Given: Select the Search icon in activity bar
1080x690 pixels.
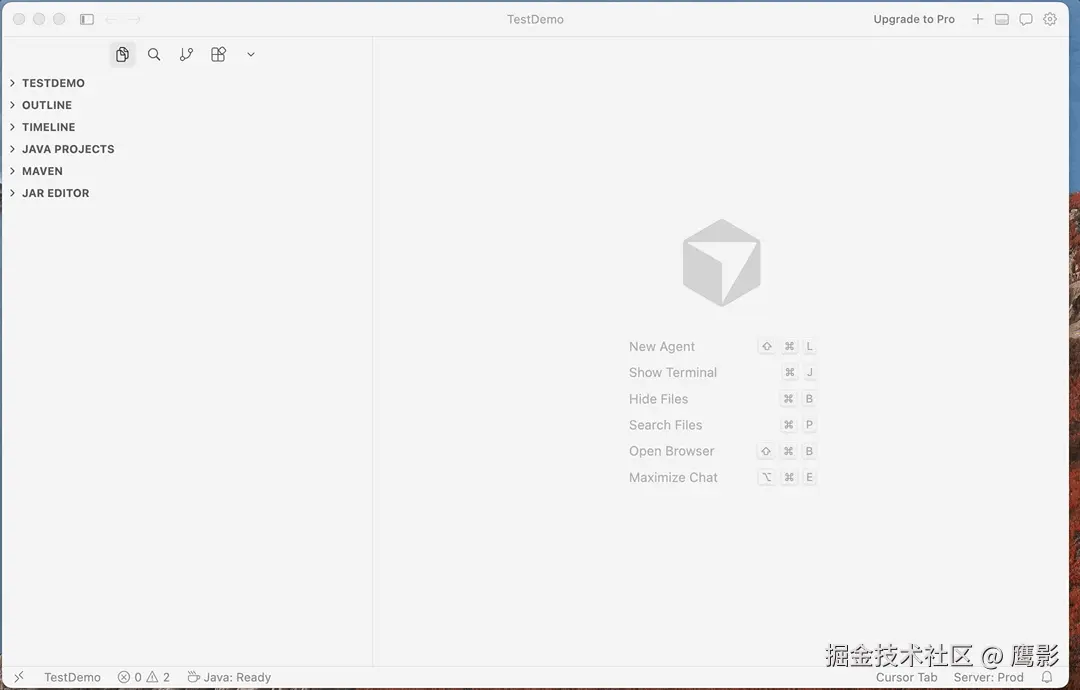Looking at the screenshot, I should pyautogui.click(x=154, y=54).
